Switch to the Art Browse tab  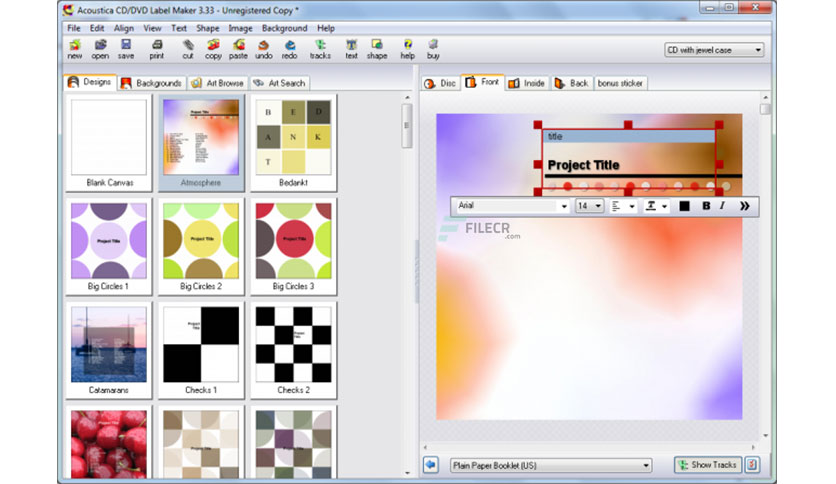click(217, 83)
